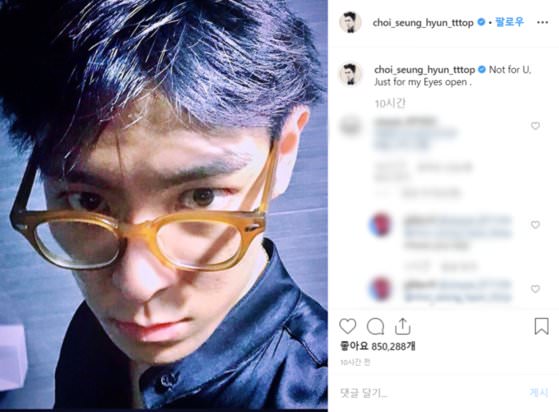Submit comment with the 게시 button

click(x=539, y=392)
